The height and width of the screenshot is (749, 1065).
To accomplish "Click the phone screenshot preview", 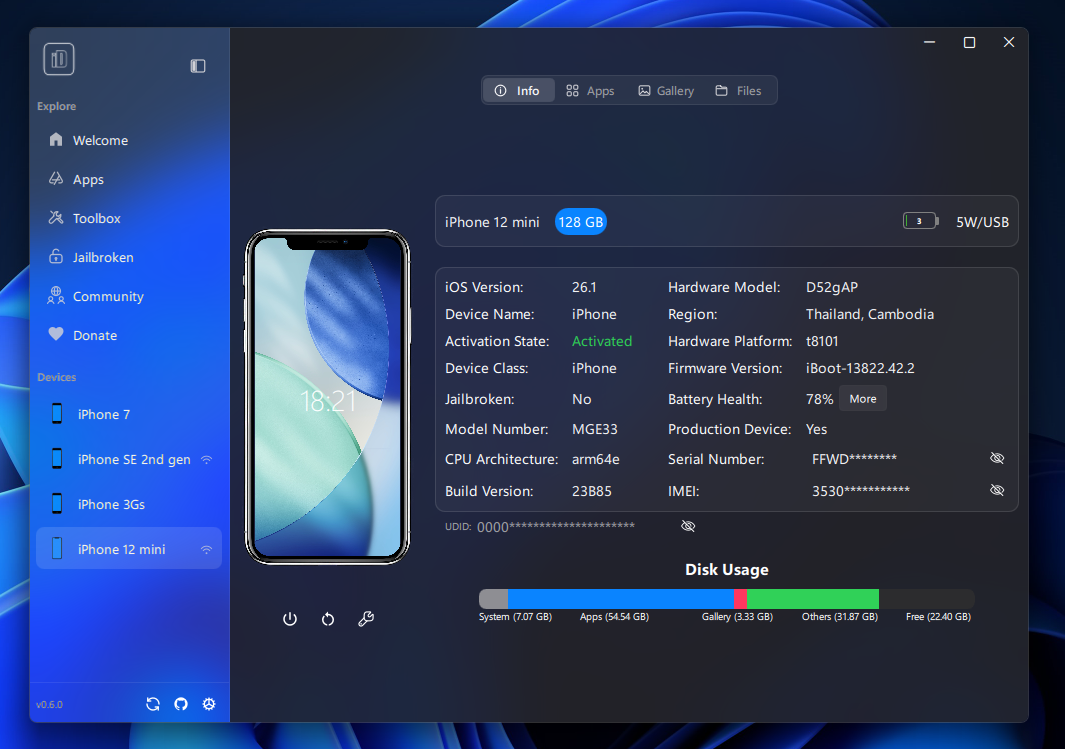I will pyautogui.click(x=327, y=397).
